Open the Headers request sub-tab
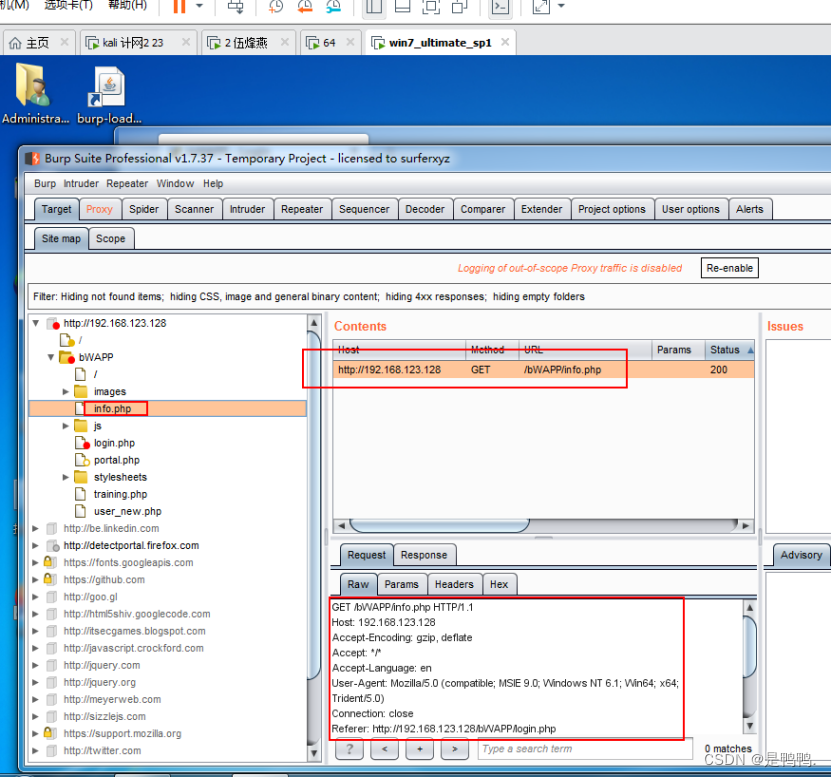Viewport: 831px width, 777px height. [x=454, y=584]
